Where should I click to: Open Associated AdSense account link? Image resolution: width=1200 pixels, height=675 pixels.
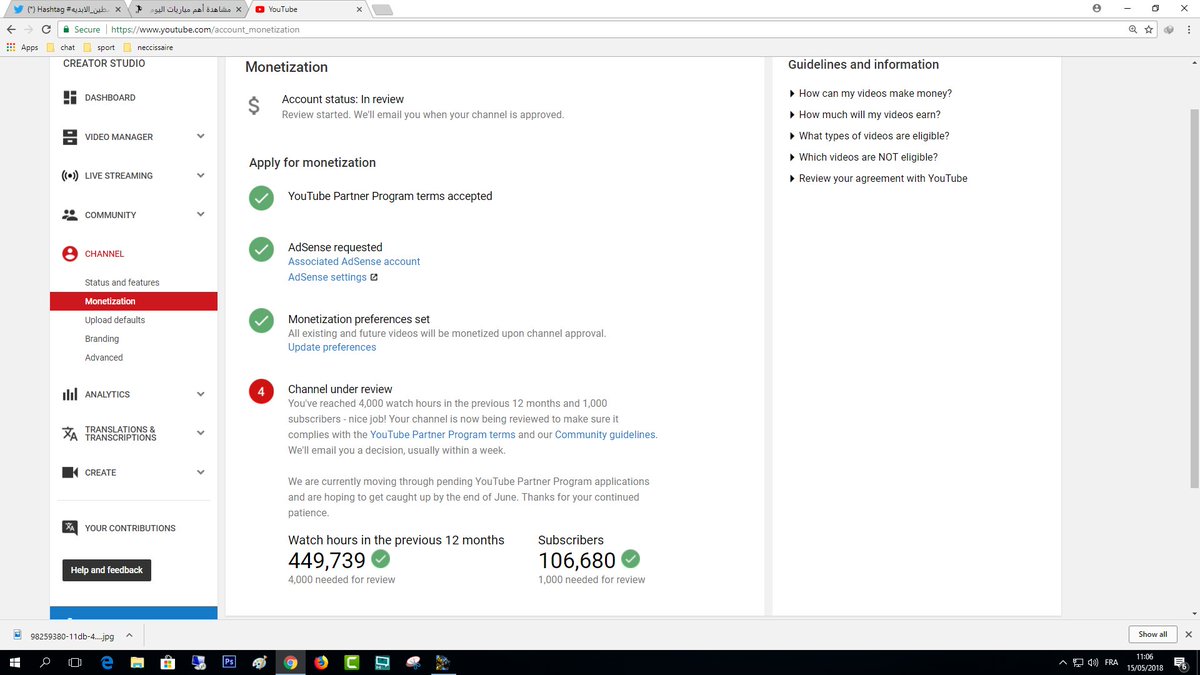pyautogui.click(x=354, y=261)
